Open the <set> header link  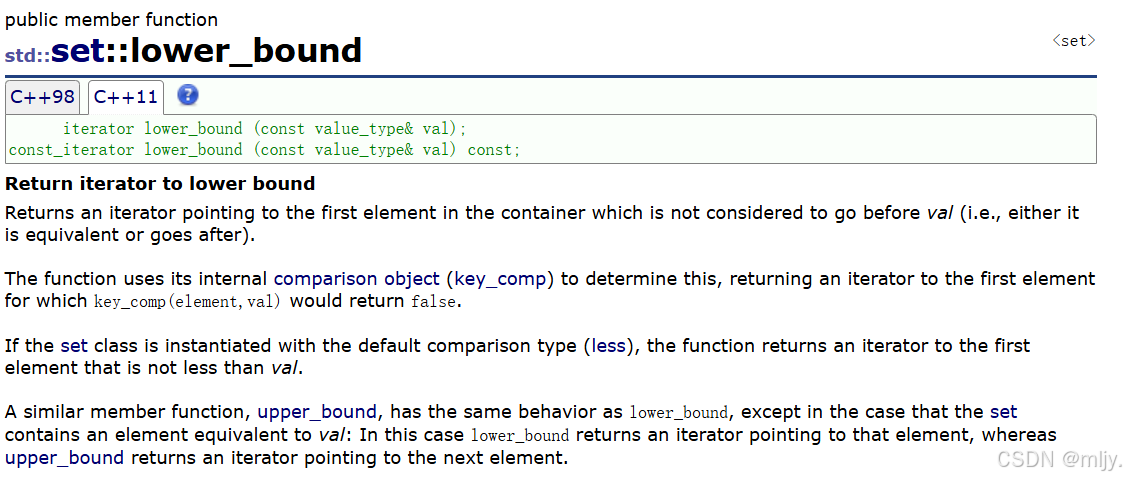[1073, 41]
